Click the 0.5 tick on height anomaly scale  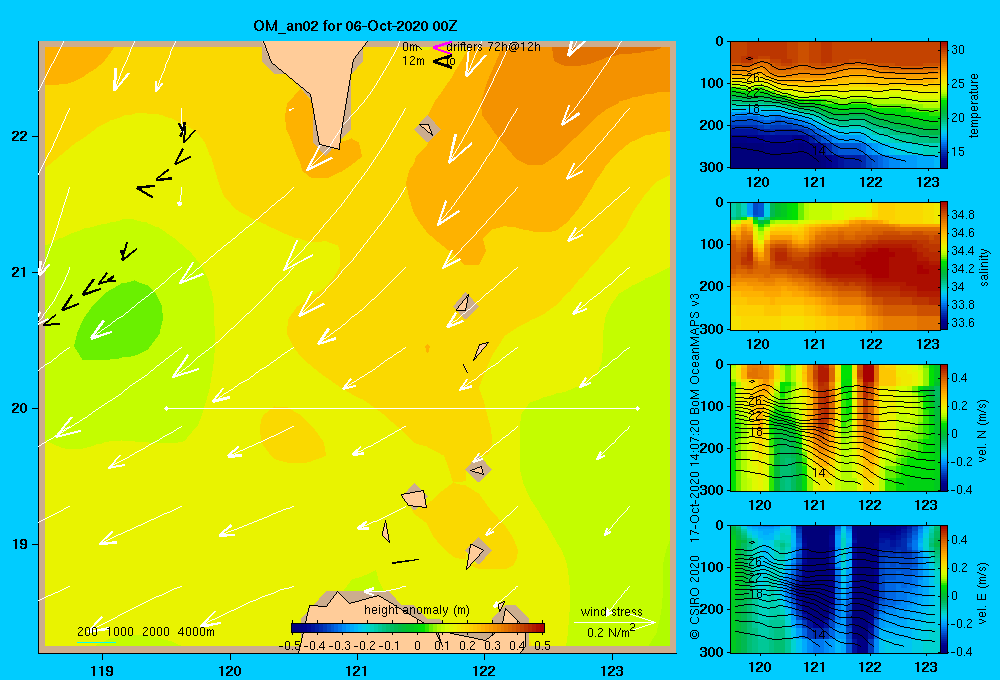click(542, 646)
